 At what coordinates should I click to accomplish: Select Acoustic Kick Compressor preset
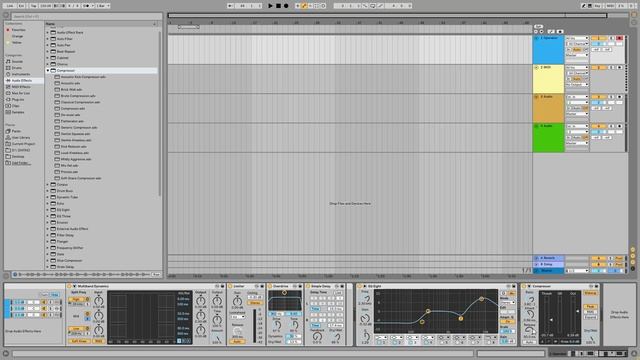[x=83, y=77]
